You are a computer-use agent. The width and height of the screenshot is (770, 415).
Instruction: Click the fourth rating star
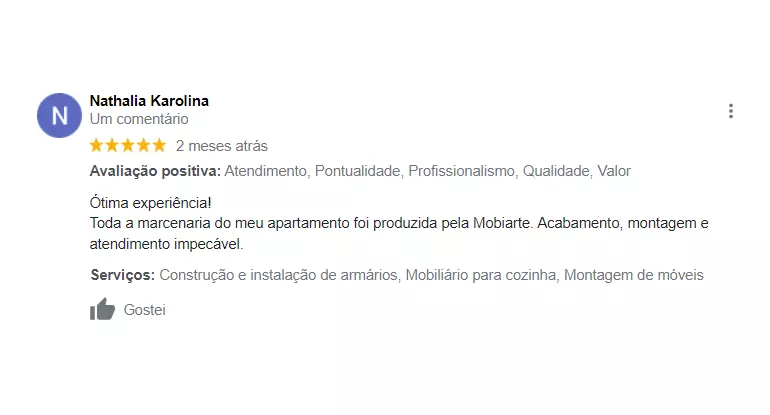143,145
